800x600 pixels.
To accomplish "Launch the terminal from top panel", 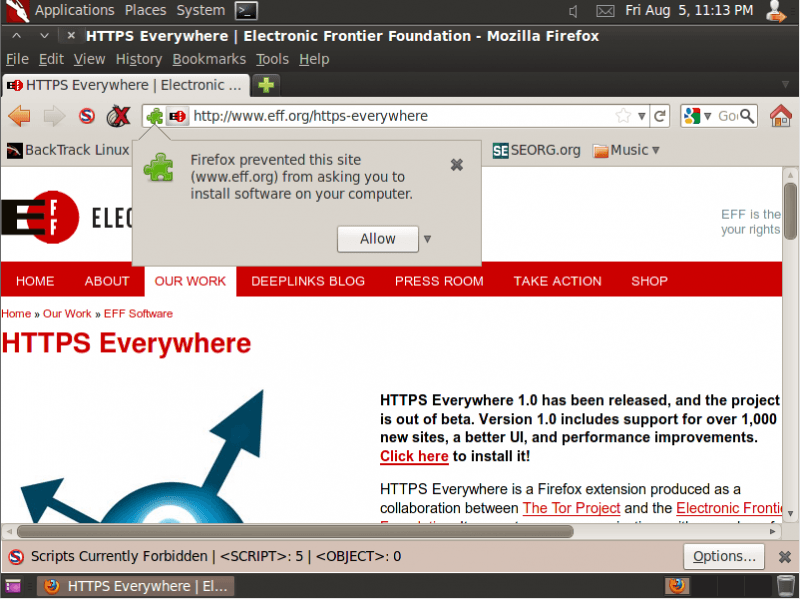I will coord(246,11).
